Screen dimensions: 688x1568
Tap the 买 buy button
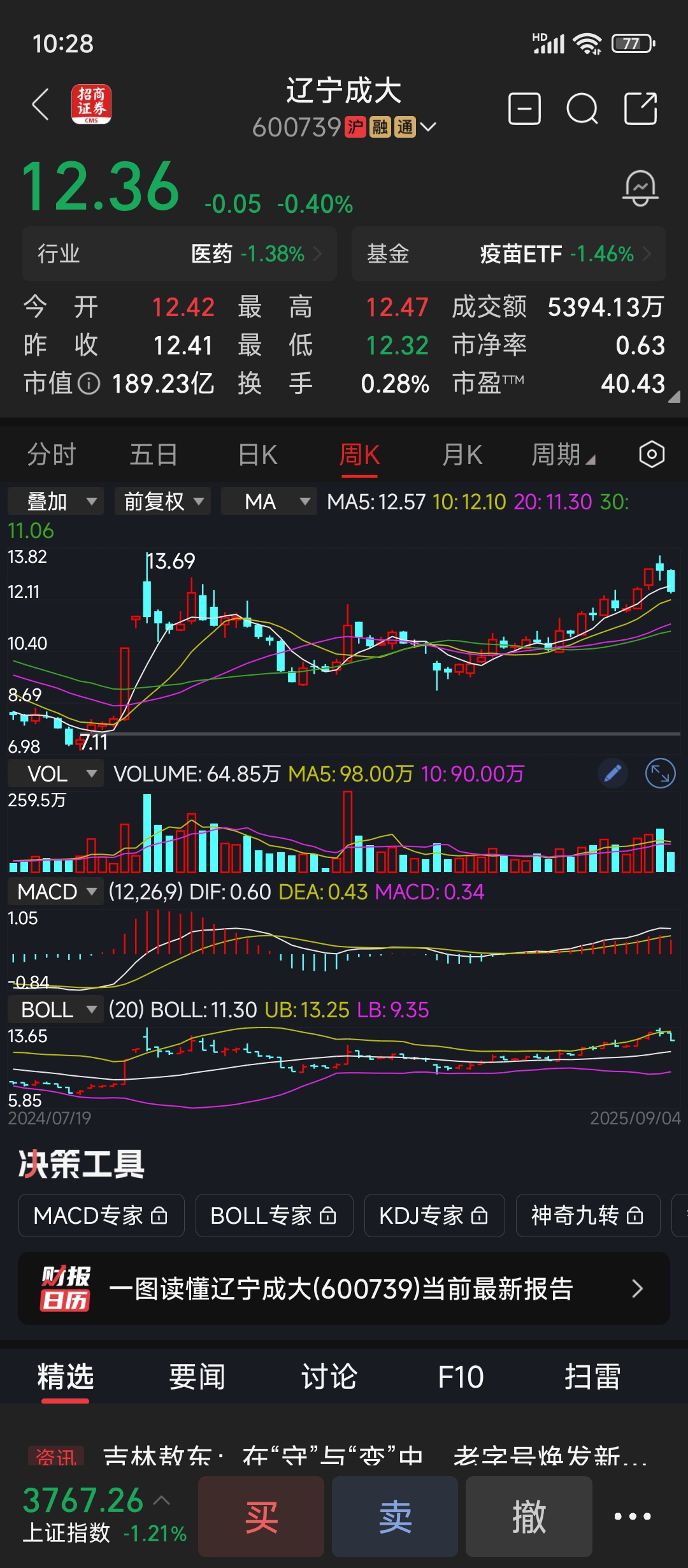coord(261,1516)
